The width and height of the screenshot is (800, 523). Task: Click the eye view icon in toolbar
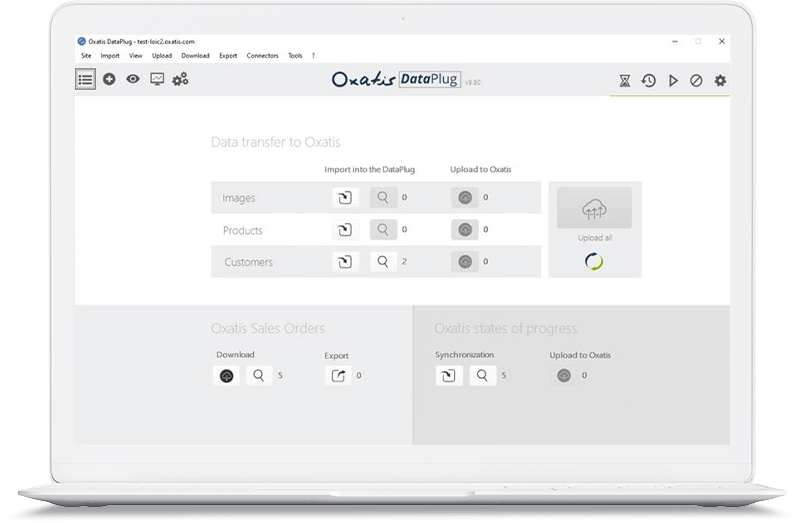coord(133,79)
